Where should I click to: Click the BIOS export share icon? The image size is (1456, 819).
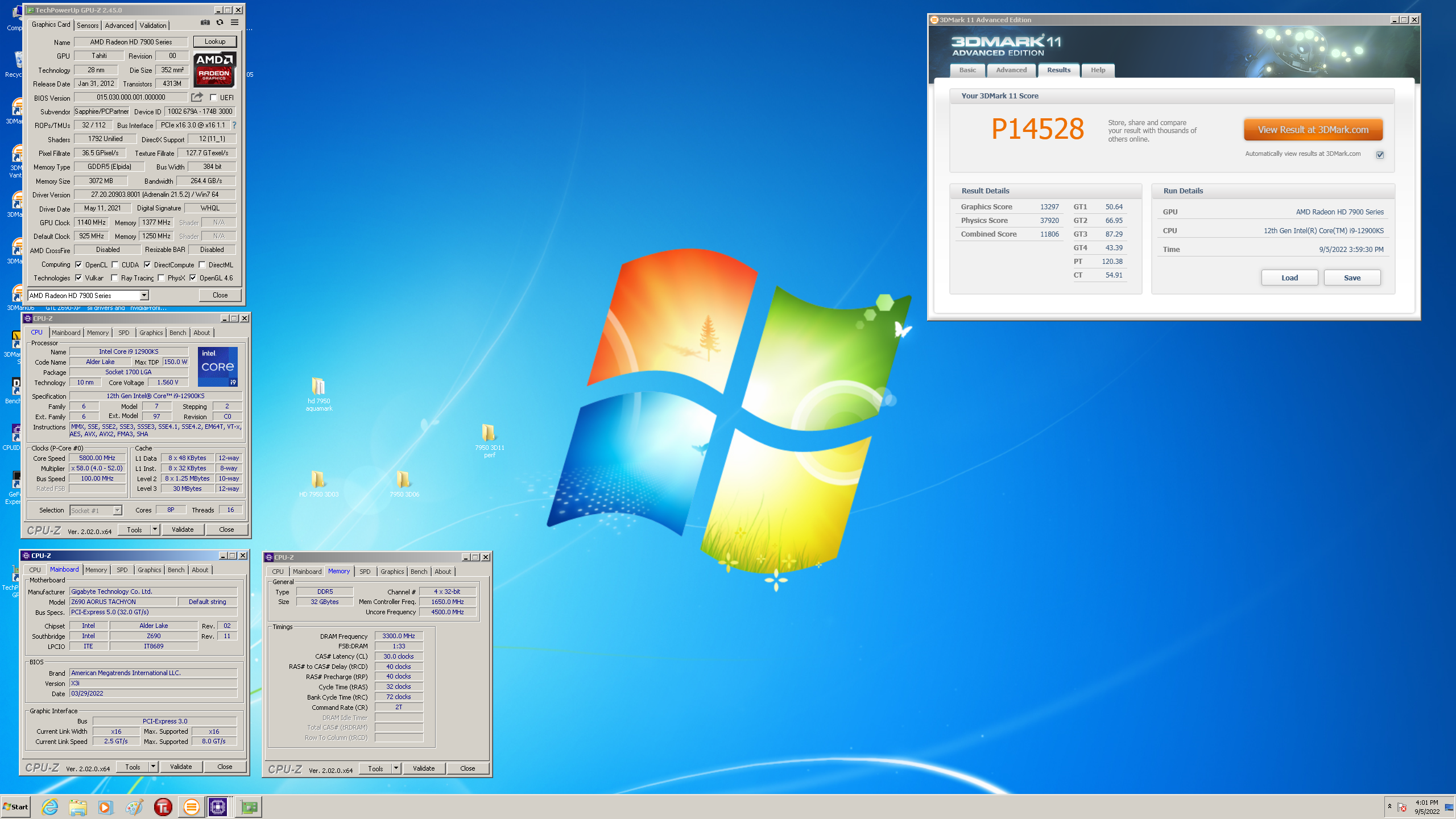(197, 97)
